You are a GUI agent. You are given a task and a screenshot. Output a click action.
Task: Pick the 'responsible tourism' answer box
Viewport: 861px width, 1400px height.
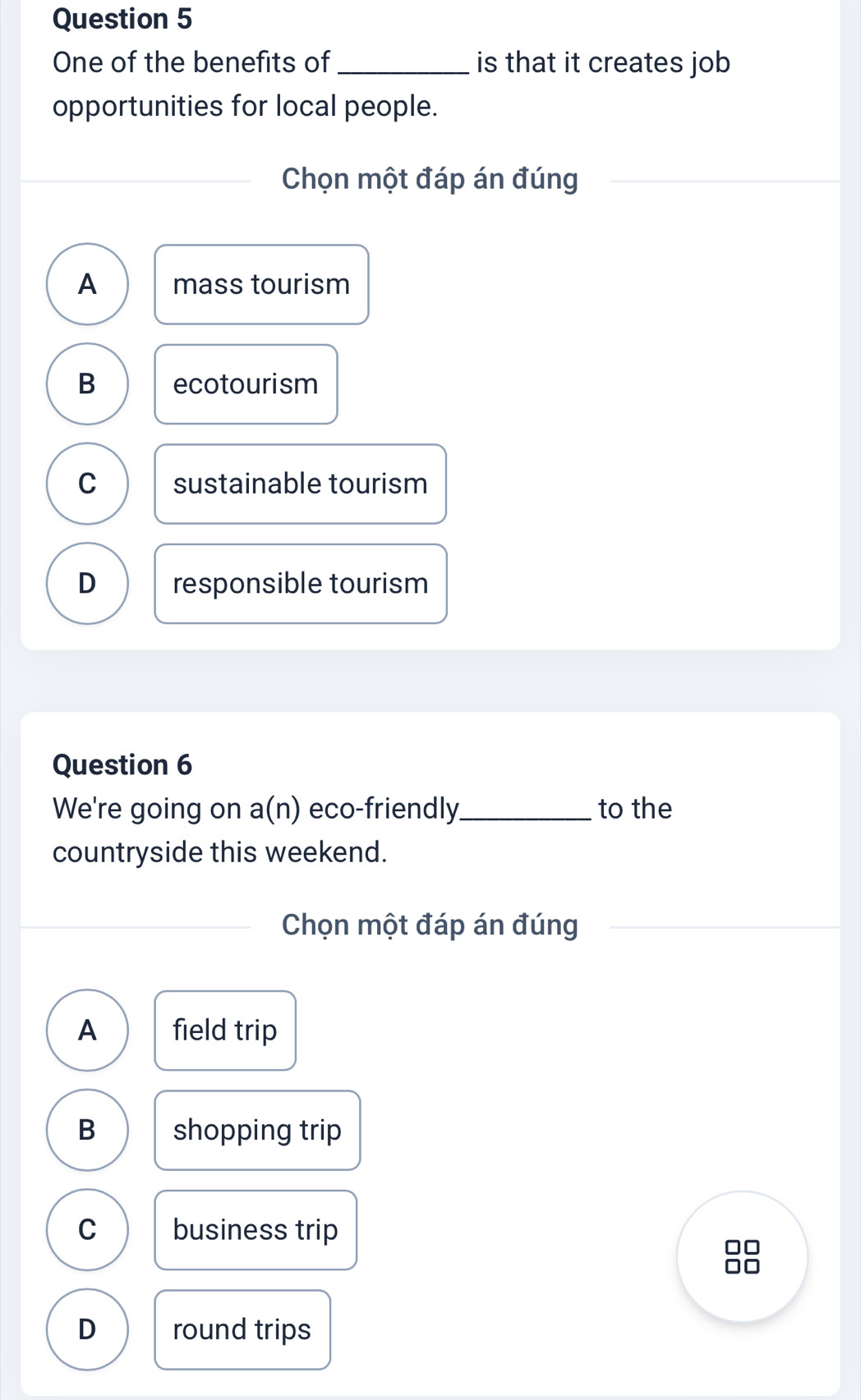coord(301,583)
